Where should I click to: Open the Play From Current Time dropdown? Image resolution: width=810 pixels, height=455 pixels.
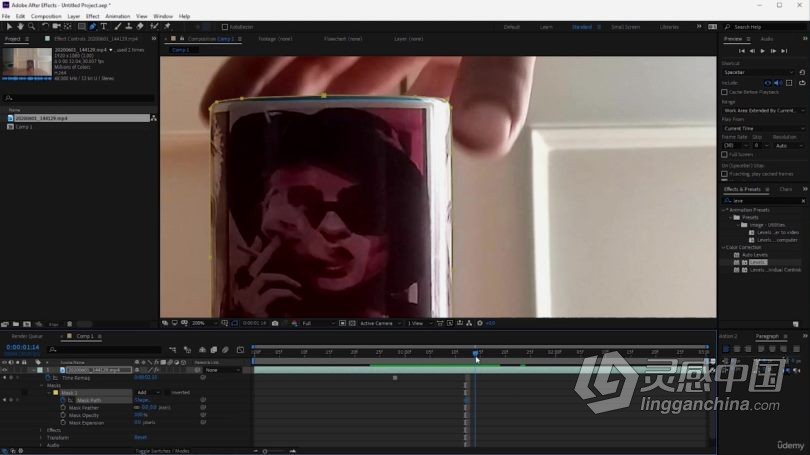point(764,128)
